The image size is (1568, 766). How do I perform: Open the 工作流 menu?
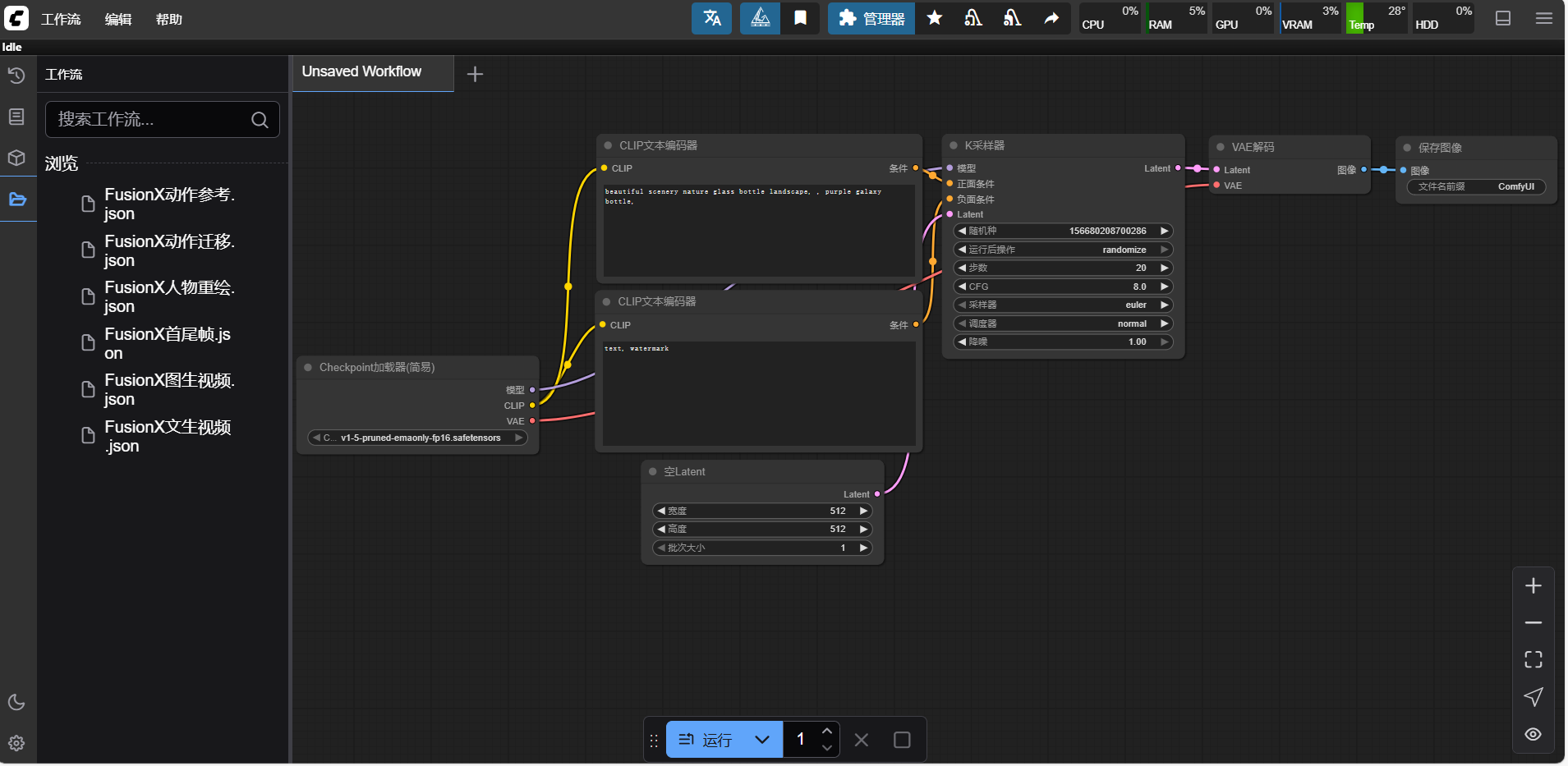pyautogui.click(x=61, y=19)
